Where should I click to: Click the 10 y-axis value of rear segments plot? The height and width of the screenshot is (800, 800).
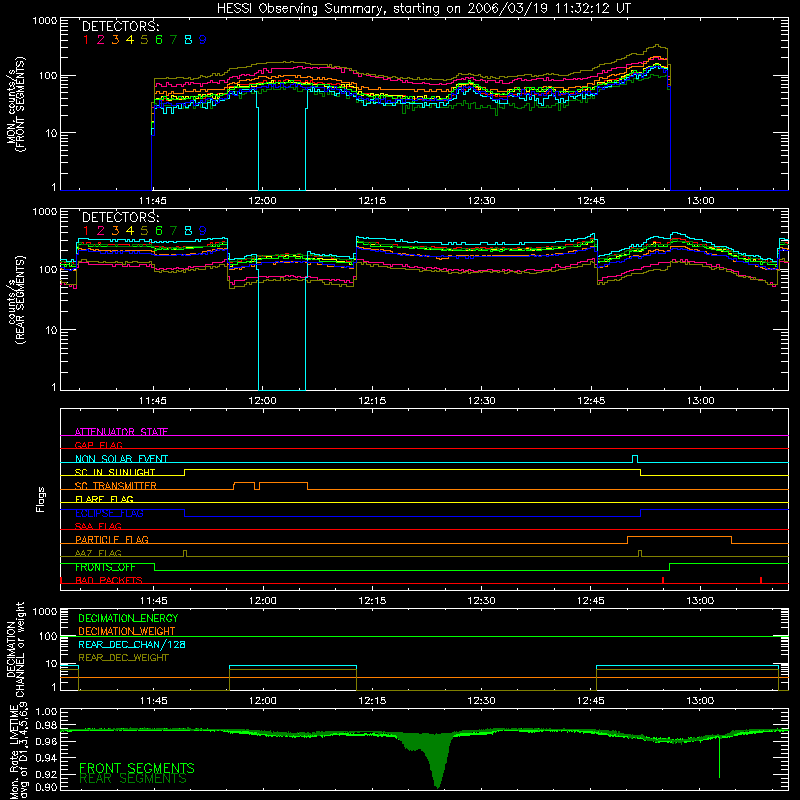coord(51,330)
